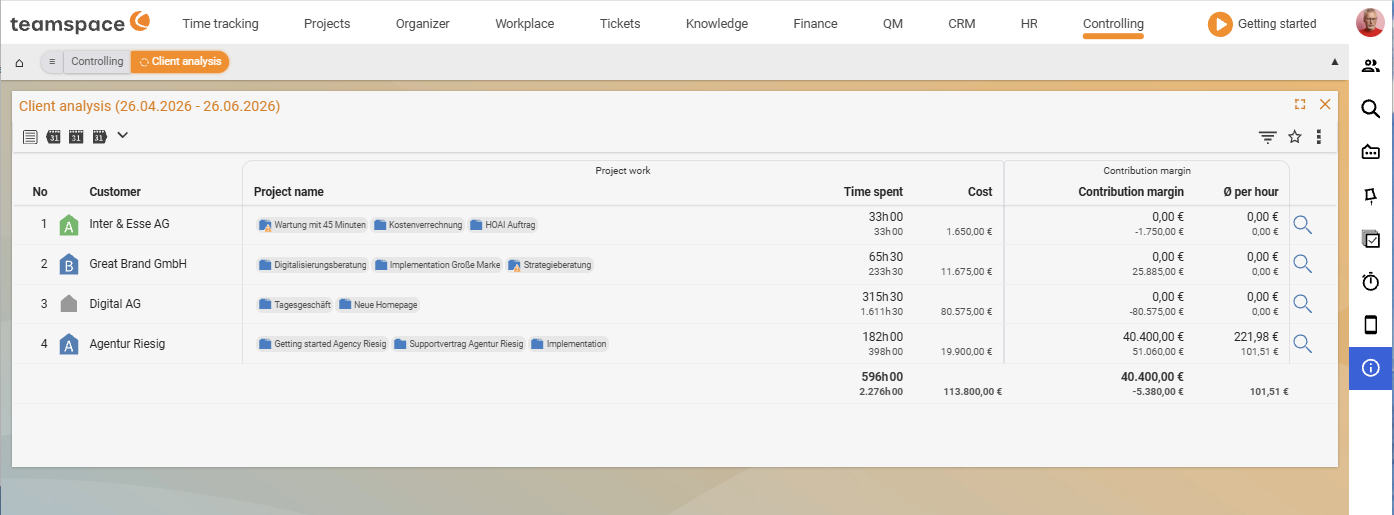Image resolution: width=1394 pixels, height=515 pixels.
Task: Sort by the Ø per hour column header
Action: (1251, 192)
